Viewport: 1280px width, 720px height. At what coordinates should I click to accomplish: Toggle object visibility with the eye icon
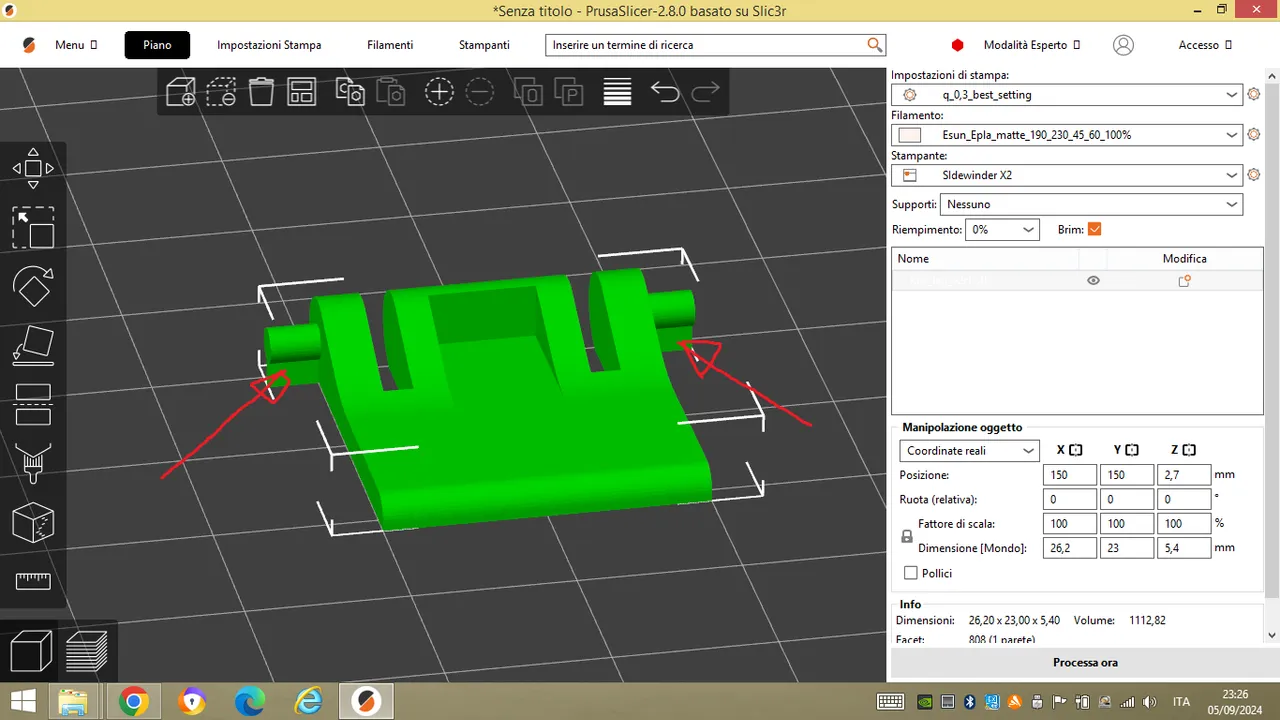click(x=1093, y=280)
